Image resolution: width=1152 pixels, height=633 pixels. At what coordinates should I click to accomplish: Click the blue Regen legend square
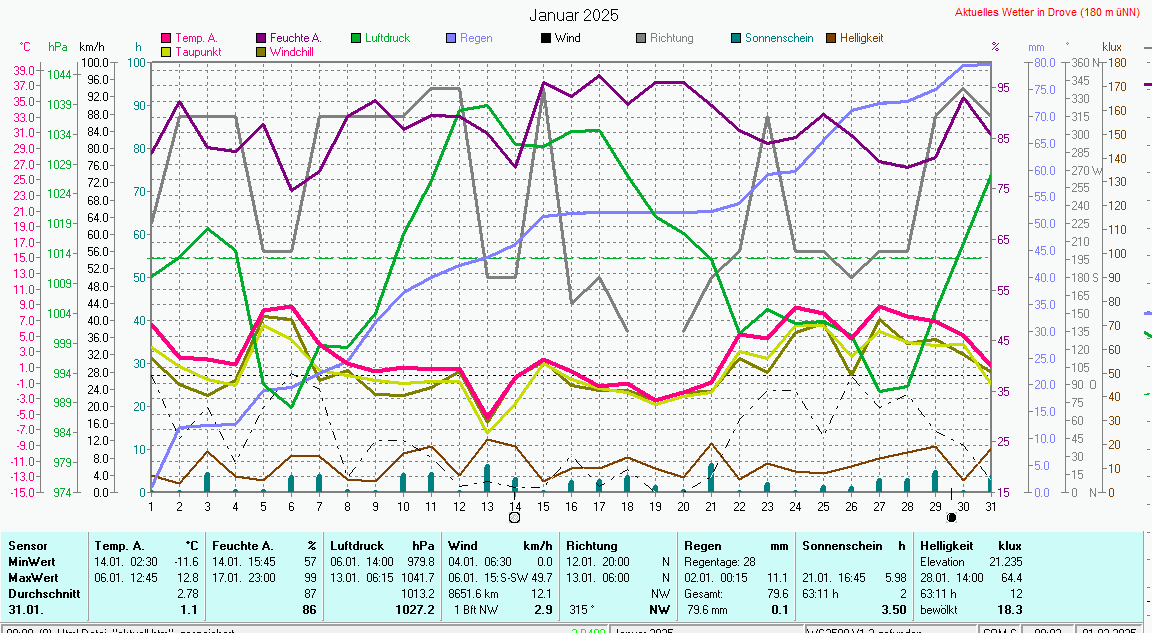(451, 38)
